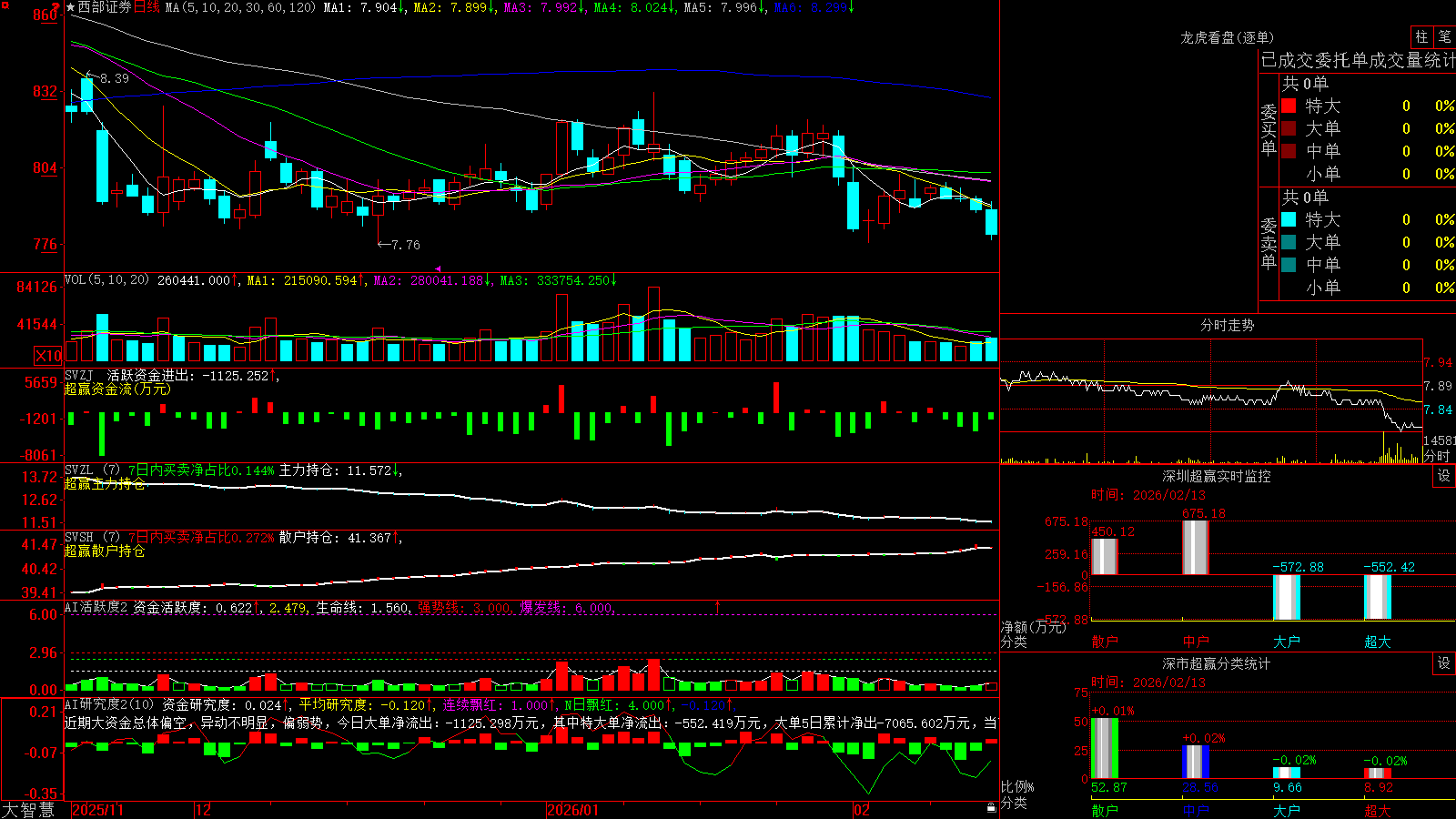
Task: Click the magenta triangle marker above volume panel
Action: 438,268
